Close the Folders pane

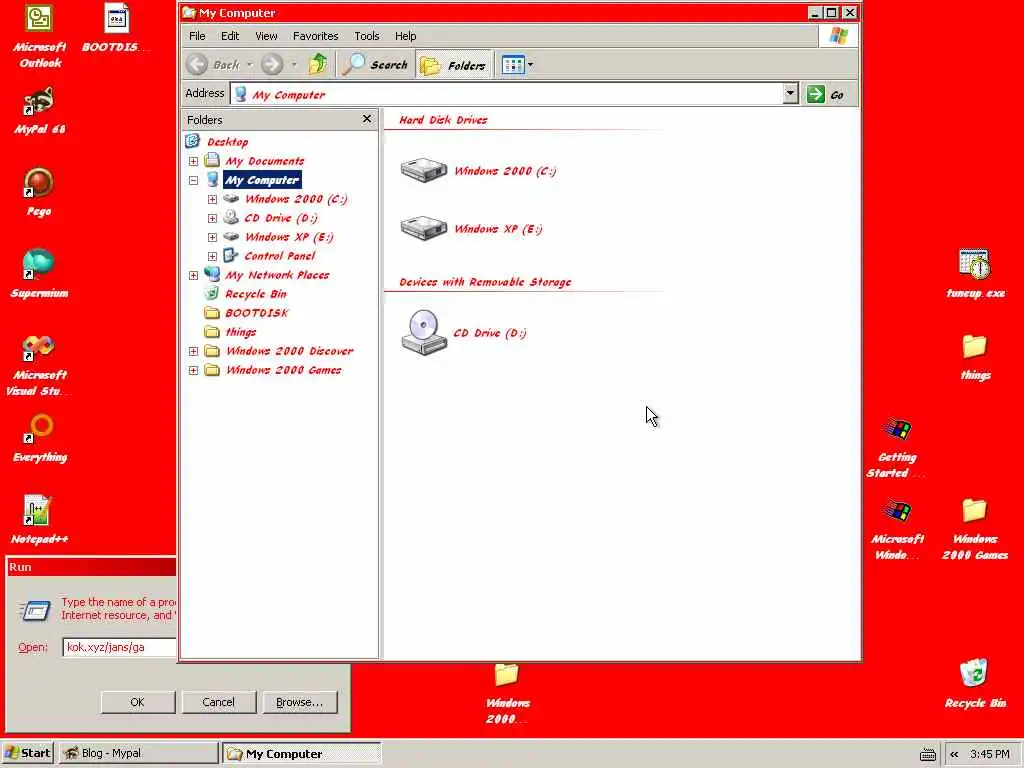[367, 119]
